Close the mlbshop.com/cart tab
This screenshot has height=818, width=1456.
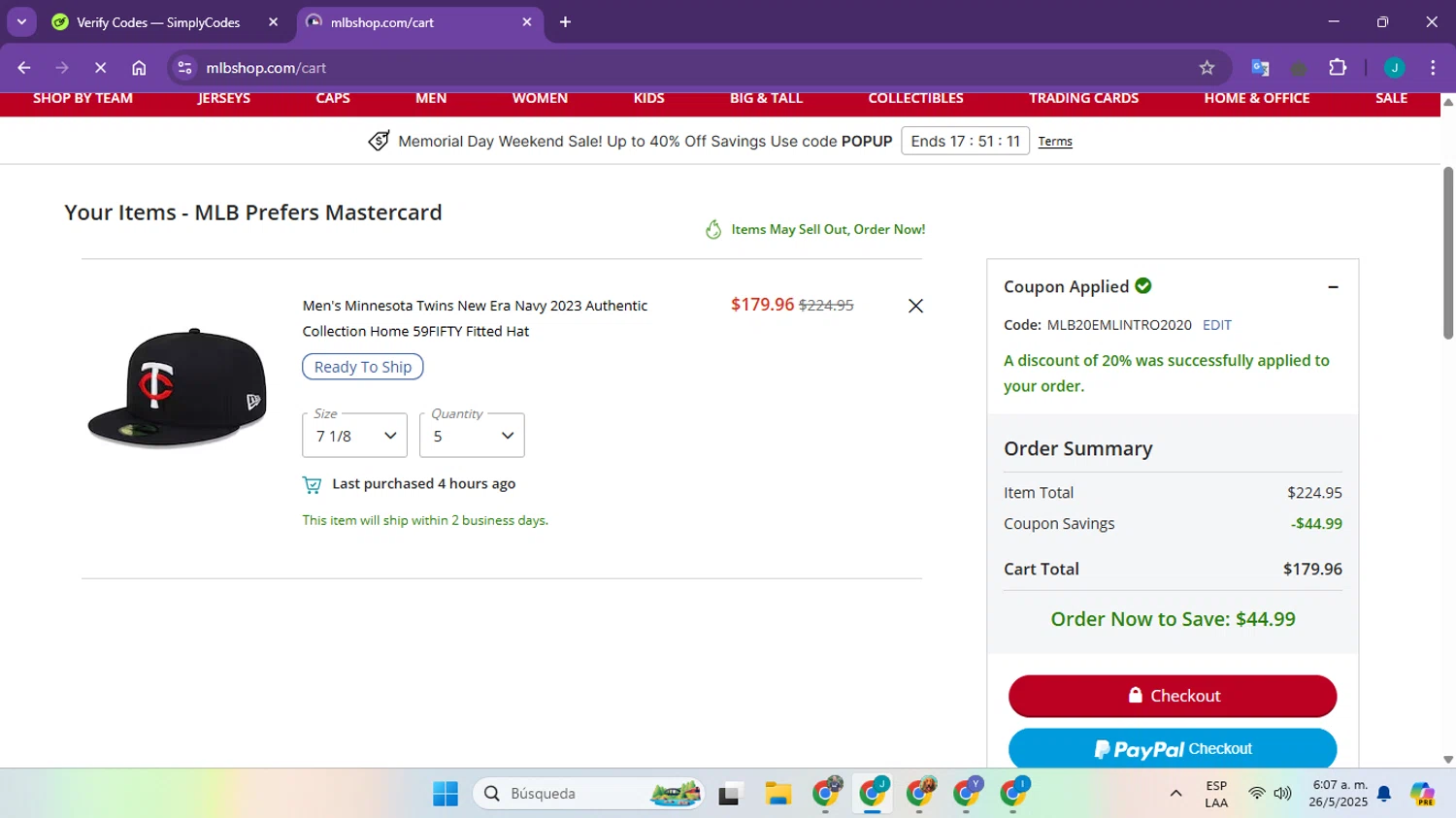(x=527, y=22)
